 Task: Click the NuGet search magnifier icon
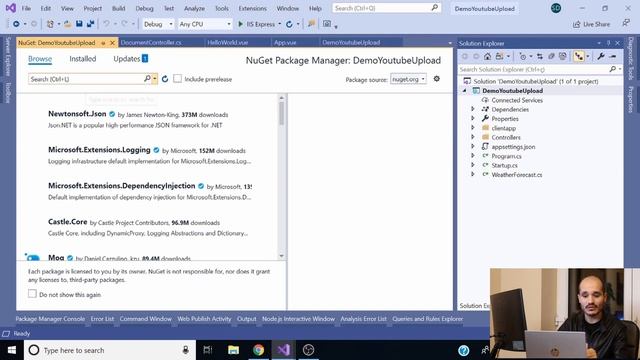click(147, 78)
